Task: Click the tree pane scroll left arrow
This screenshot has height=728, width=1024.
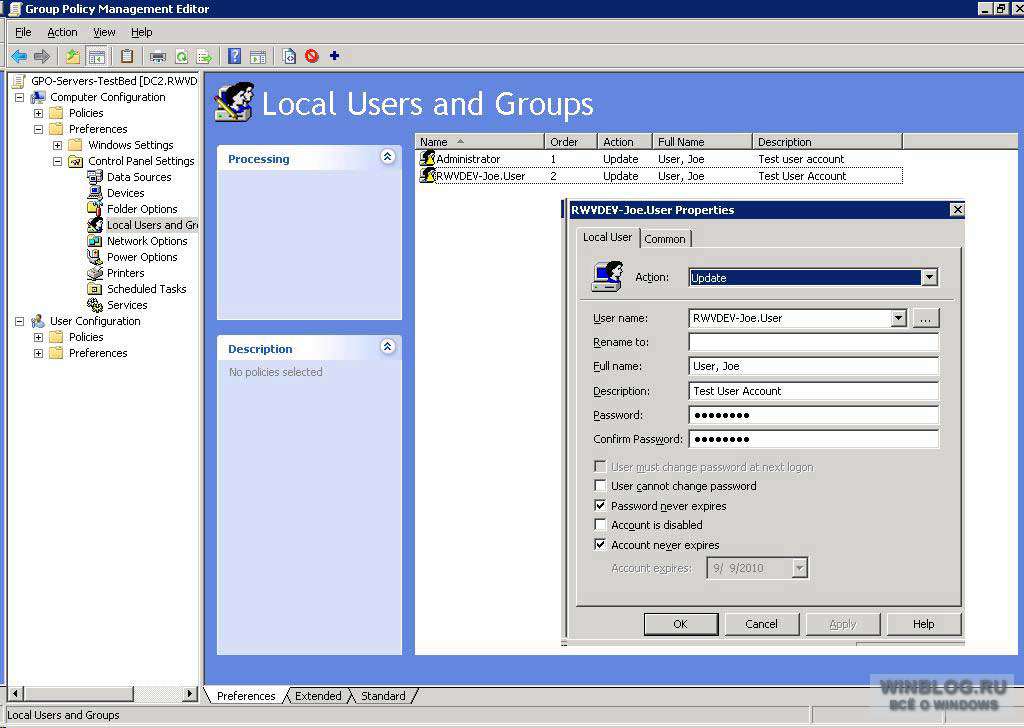Action: pyautogui.click(x=16, y=693)
